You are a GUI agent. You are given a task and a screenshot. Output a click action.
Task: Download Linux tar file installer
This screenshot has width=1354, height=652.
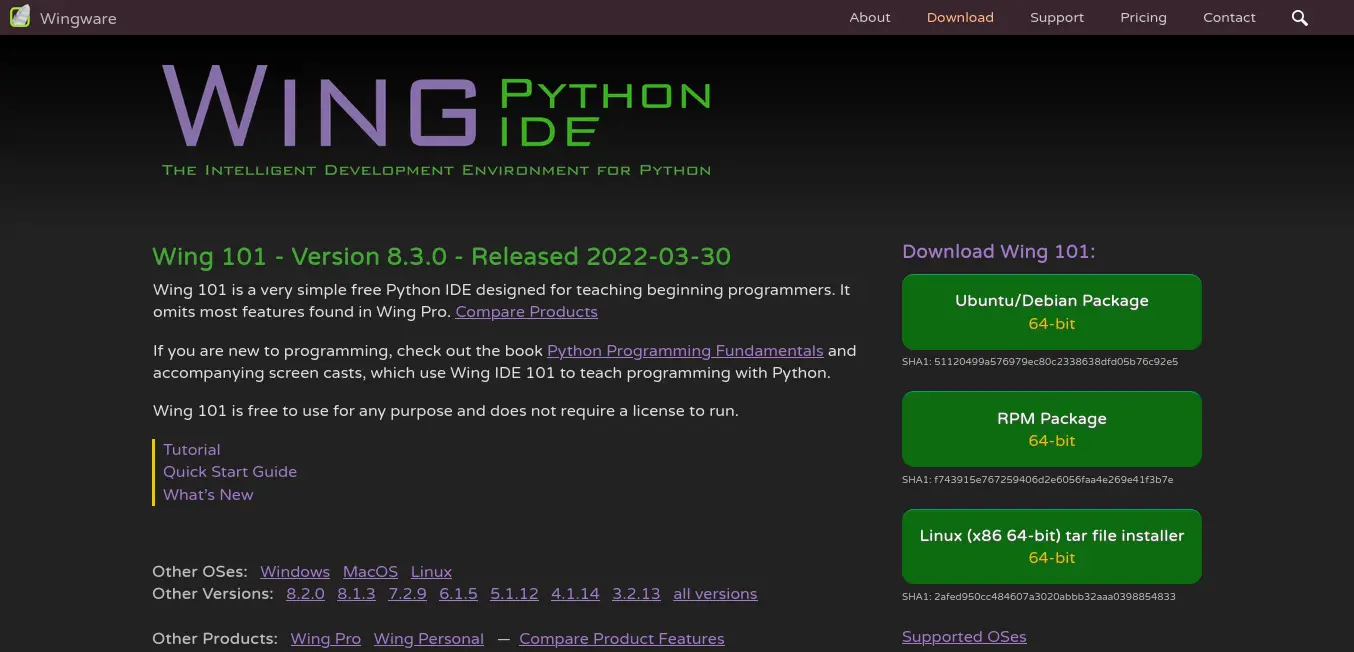click(1052, 546)
